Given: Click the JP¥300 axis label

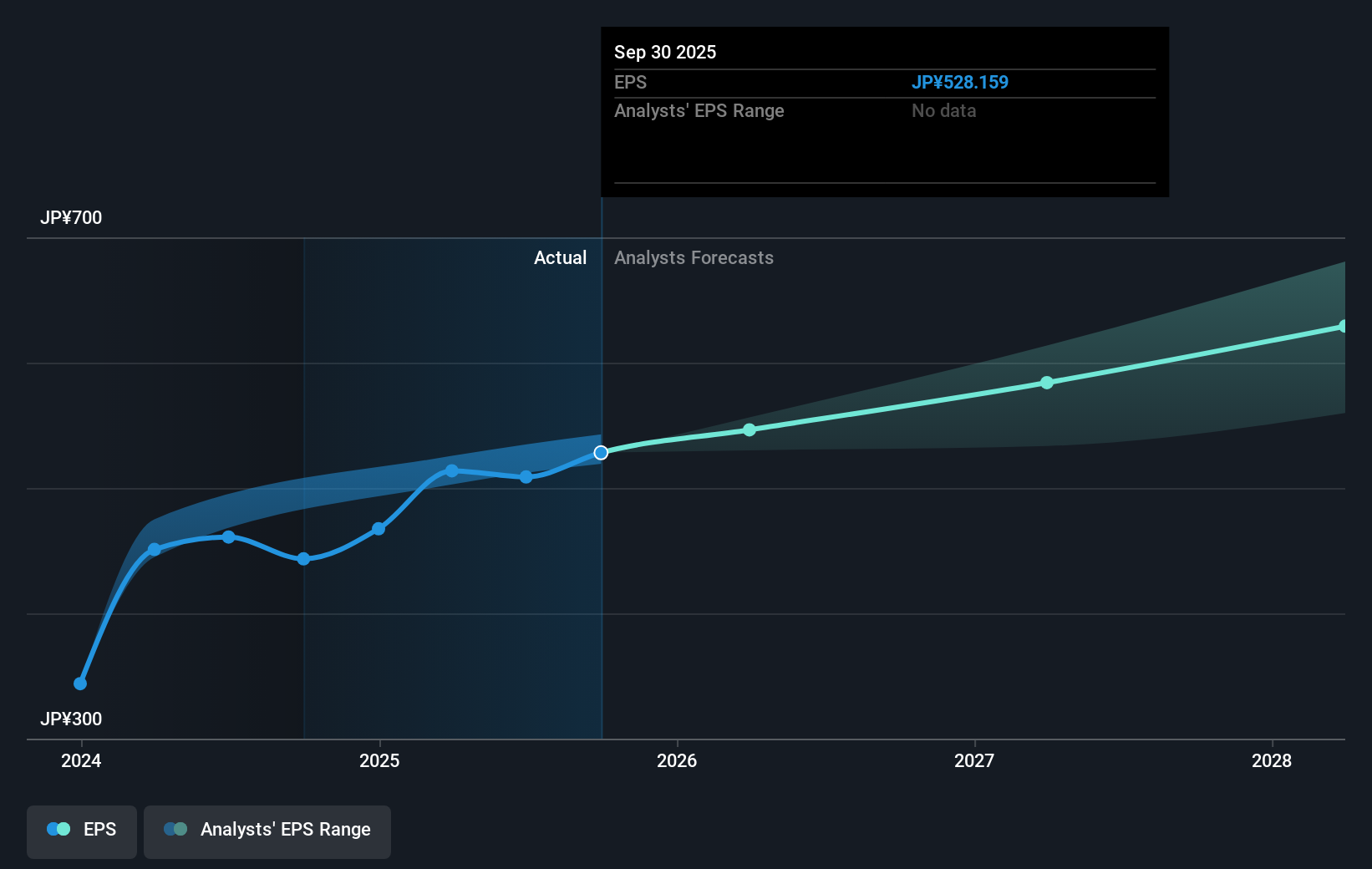Looking at the screenshot, I should [x=71, y=719].
